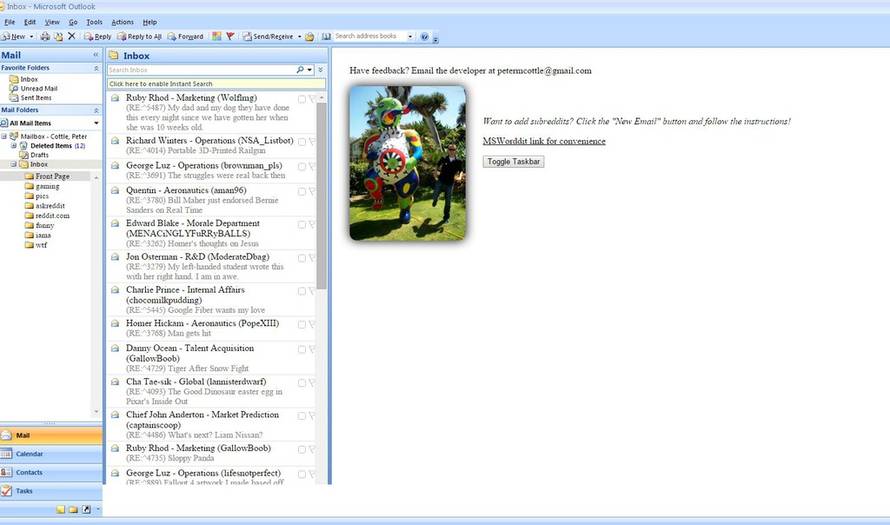Open the pics folder
The height and width of the screenshot is (525, 890).
pyautogui.click(x=37, y=196)
